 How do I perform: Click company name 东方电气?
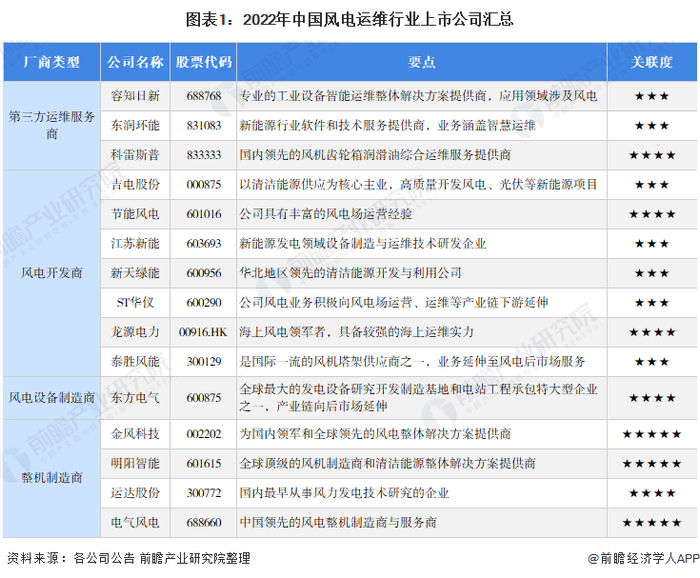tap(135, 398)
